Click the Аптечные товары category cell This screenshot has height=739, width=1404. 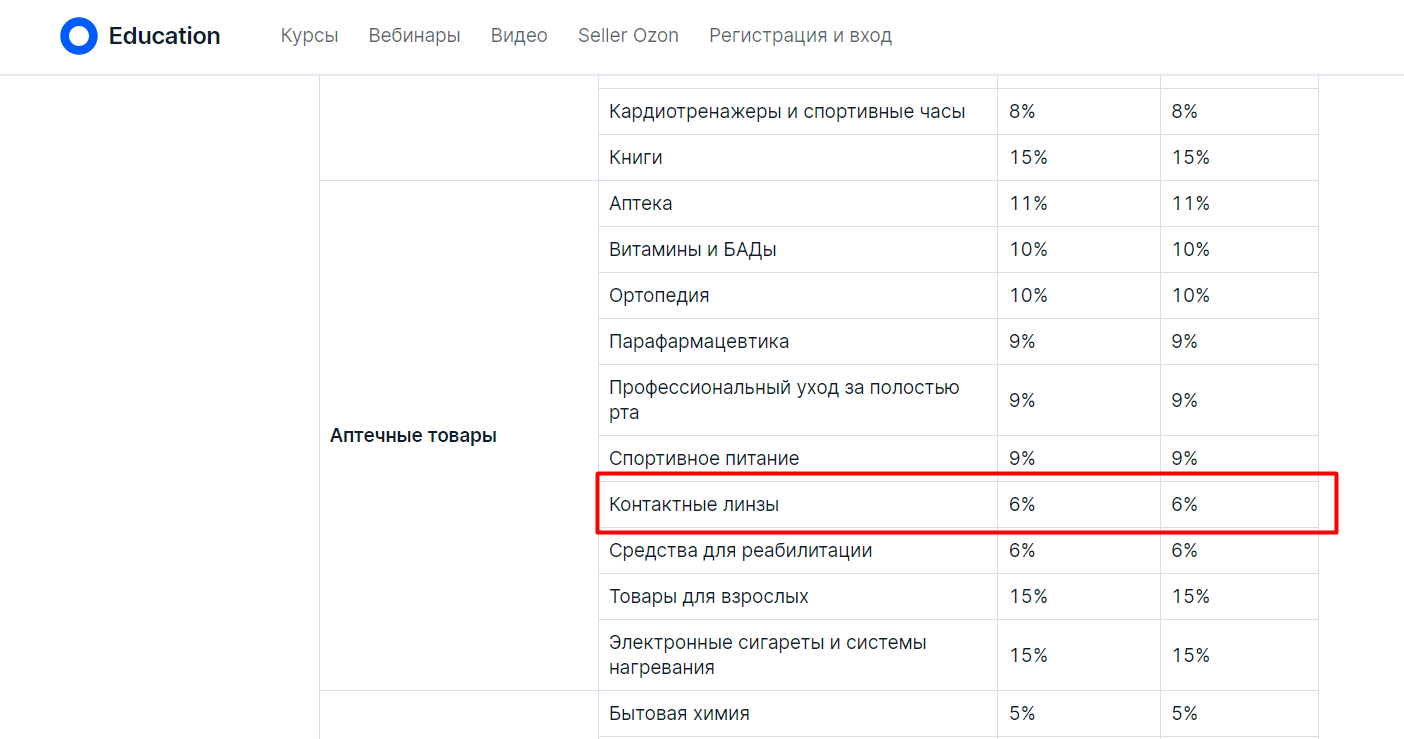point(413,436)
